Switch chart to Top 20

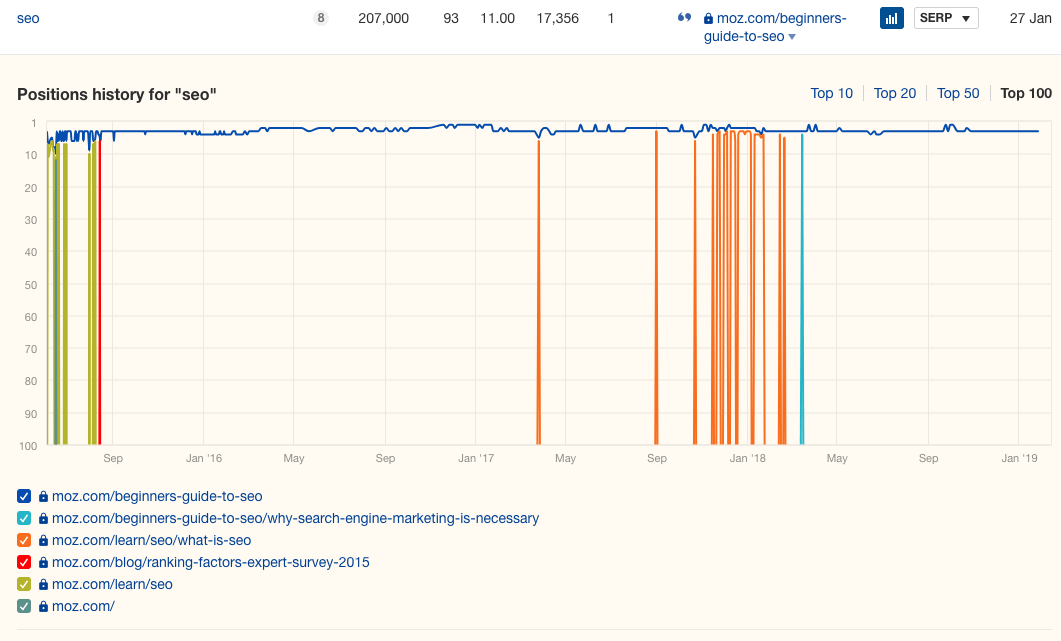[x=895, y=93]
